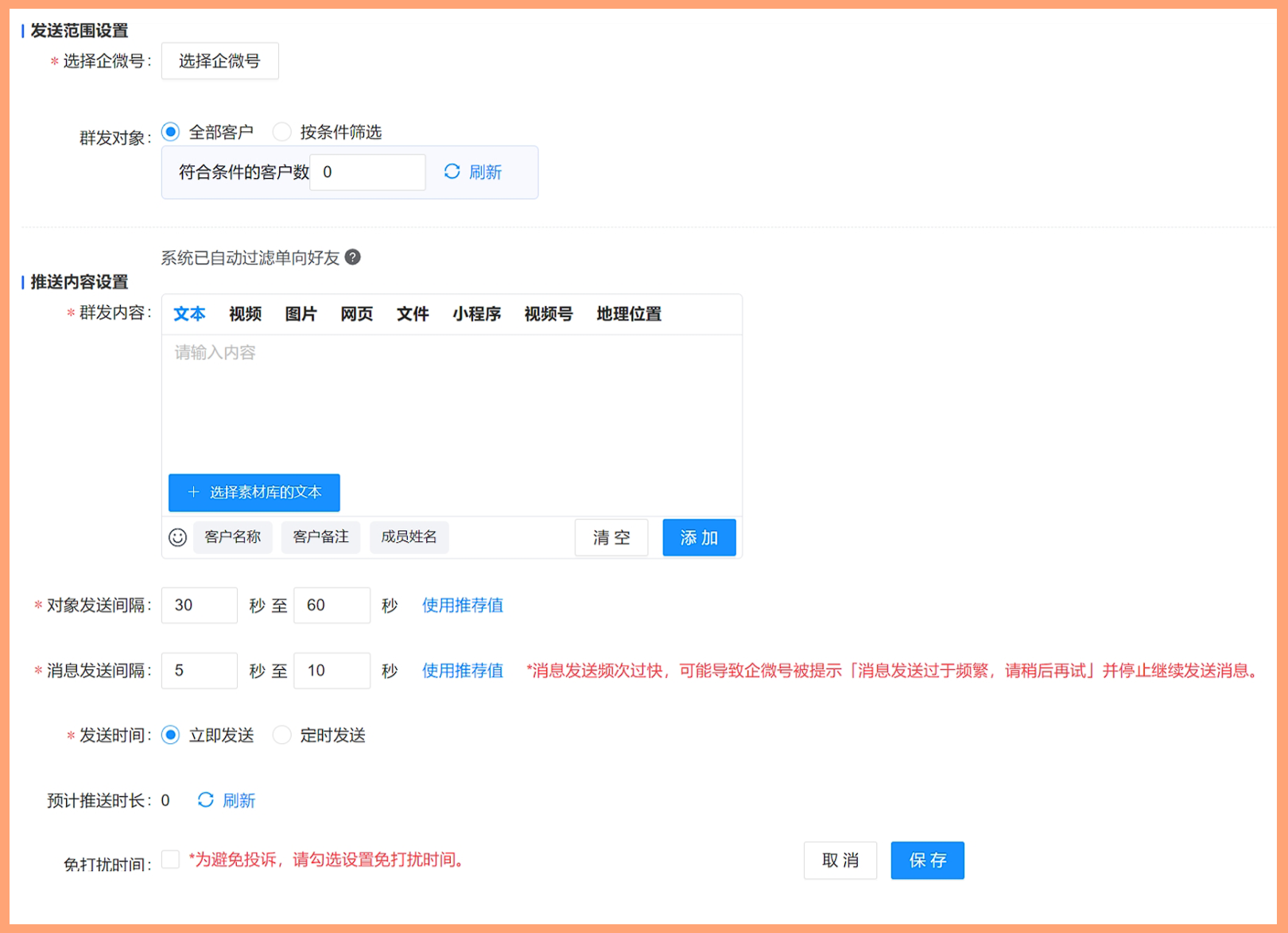Switch to the 图片 content tab
The height and width of the screenshot is (933, 1288).
(301, 314)
